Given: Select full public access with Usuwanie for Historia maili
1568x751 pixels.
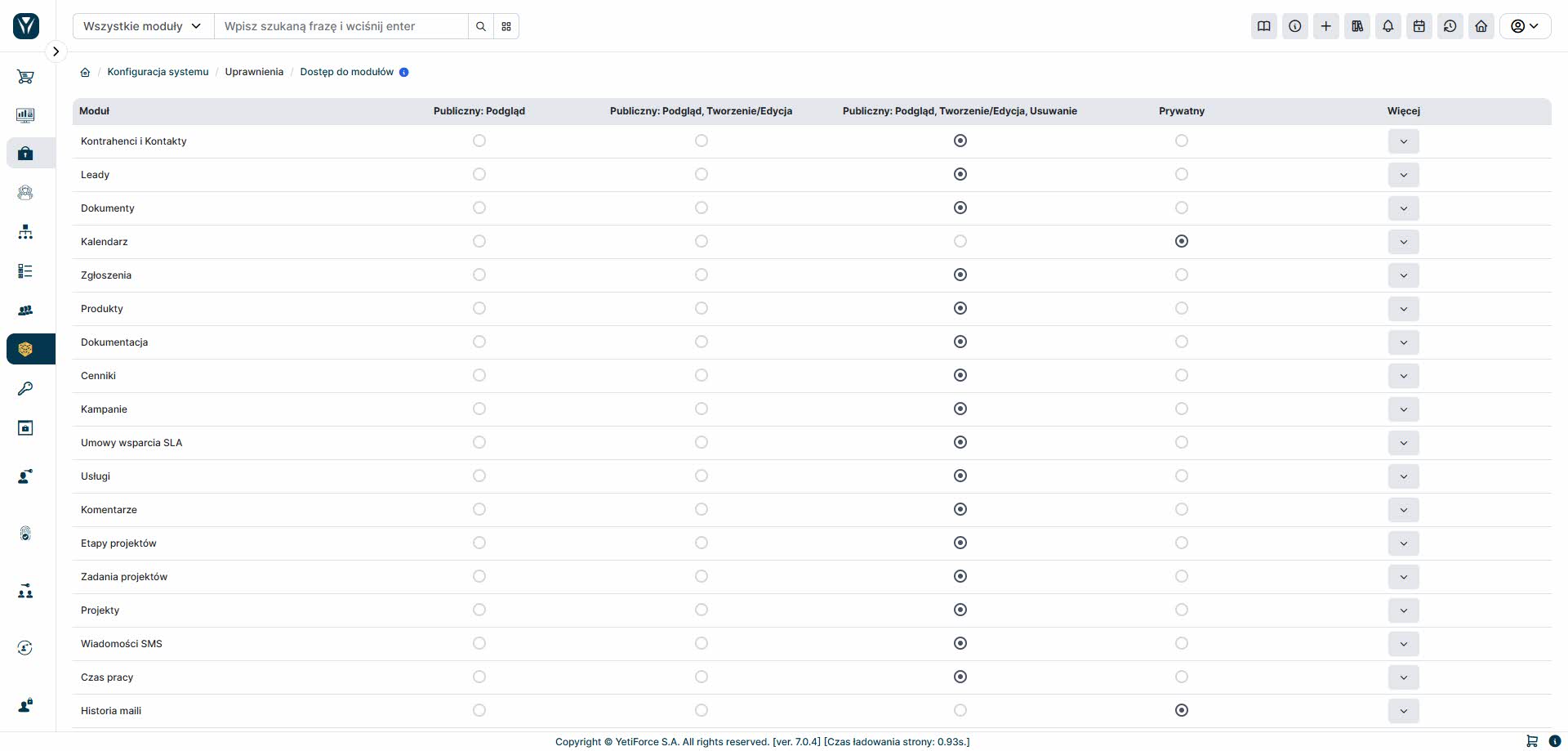Looking at the screenshot, I should [960, 710].
